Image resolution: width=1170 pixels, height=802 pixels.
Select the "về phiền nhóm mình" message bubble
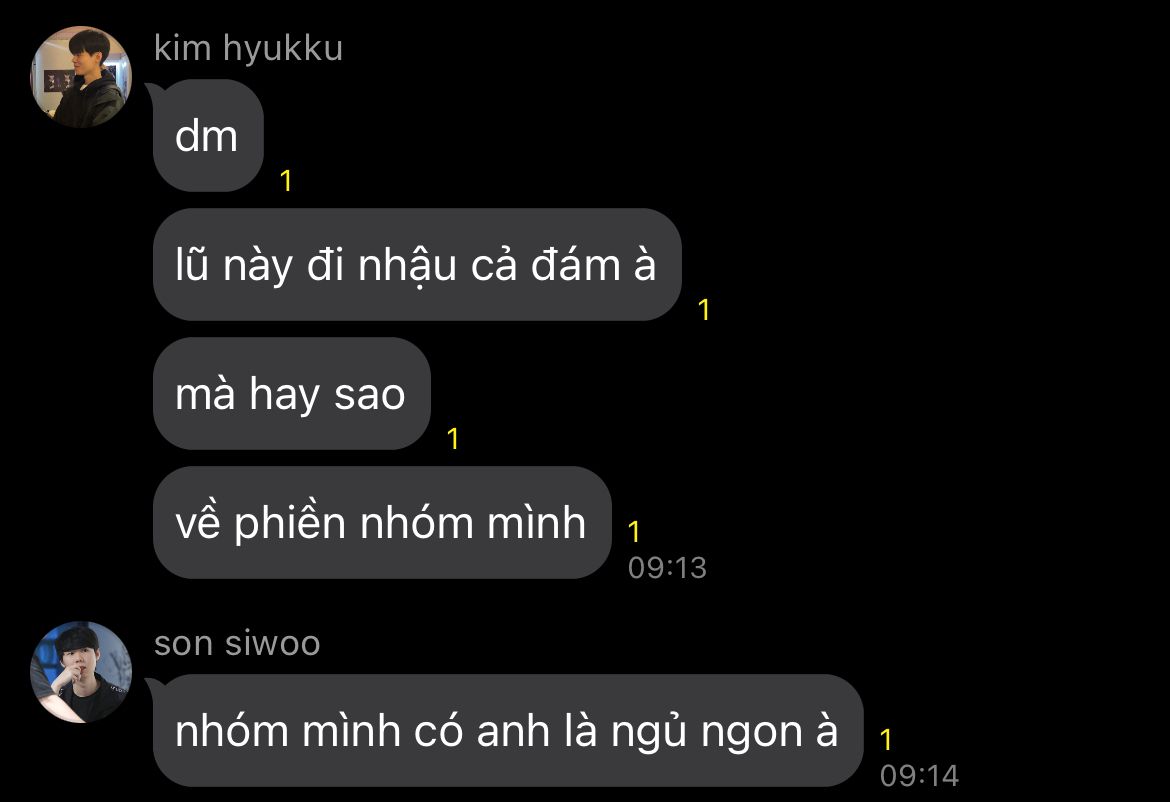tap(382, 522)
